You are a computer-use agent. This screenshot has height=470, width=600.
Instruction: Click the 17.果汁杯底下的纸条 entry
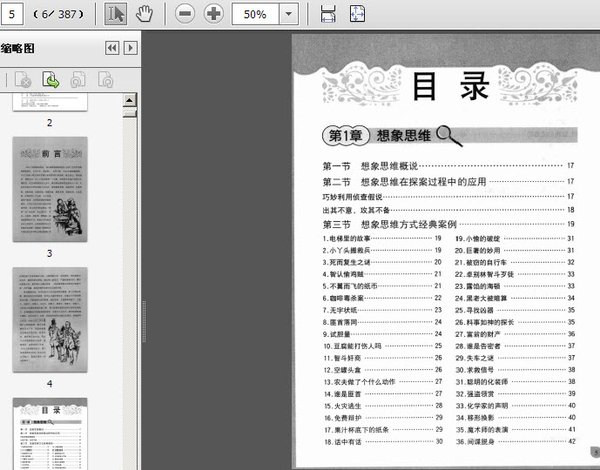383,430
